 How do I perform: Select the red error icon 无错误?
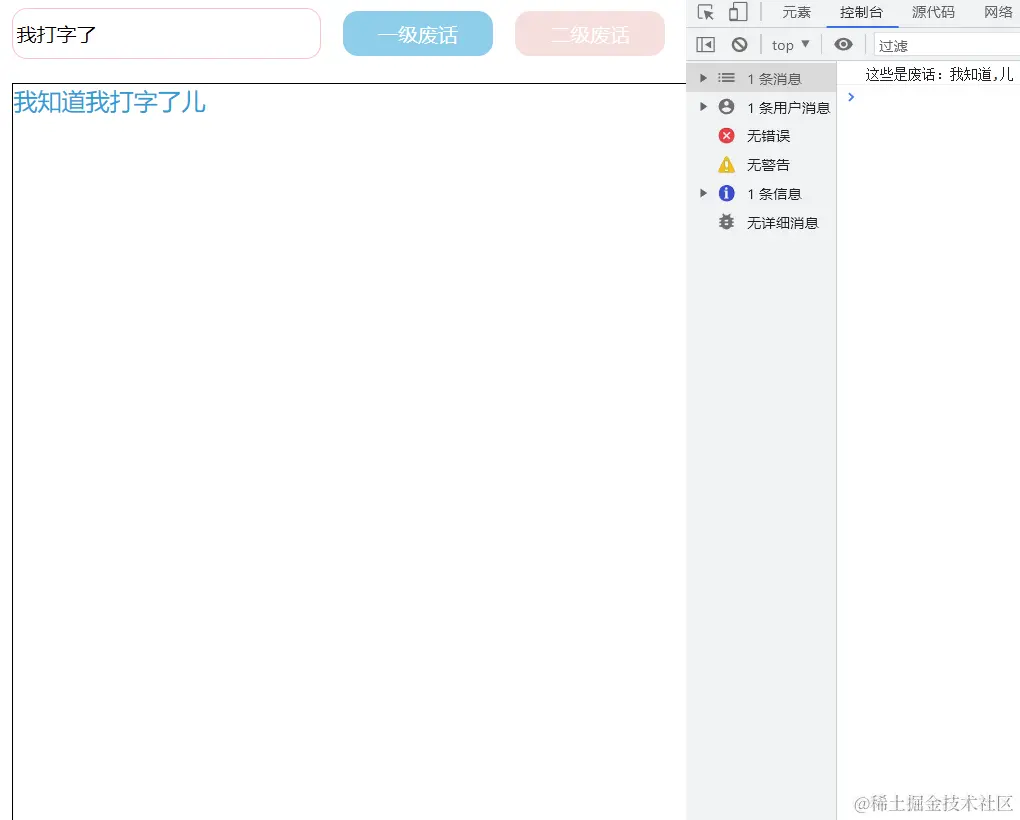click(727, 135)
